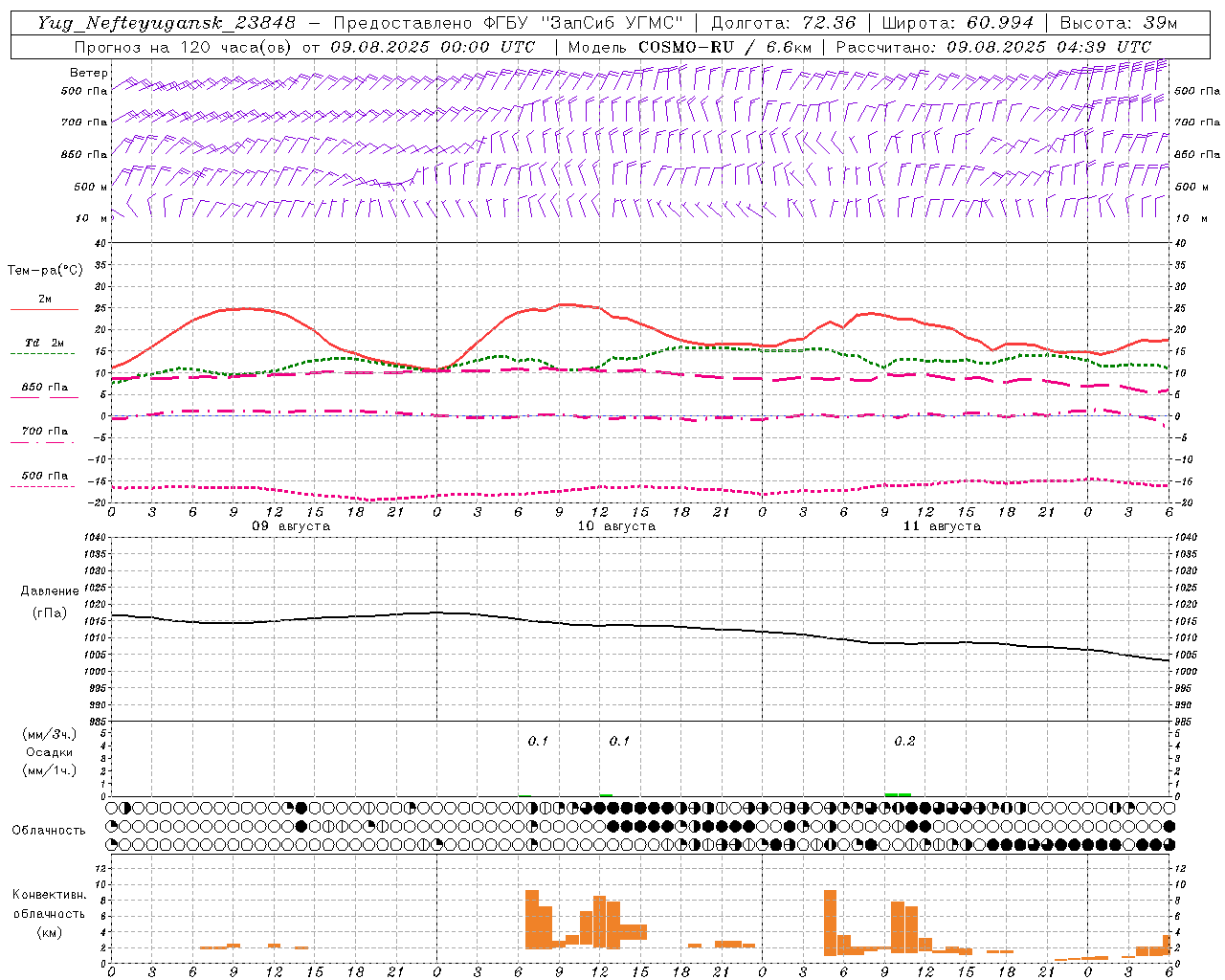
Task: Click the model name COSMO-RU / 6.6км
Action: pos(725,47)
